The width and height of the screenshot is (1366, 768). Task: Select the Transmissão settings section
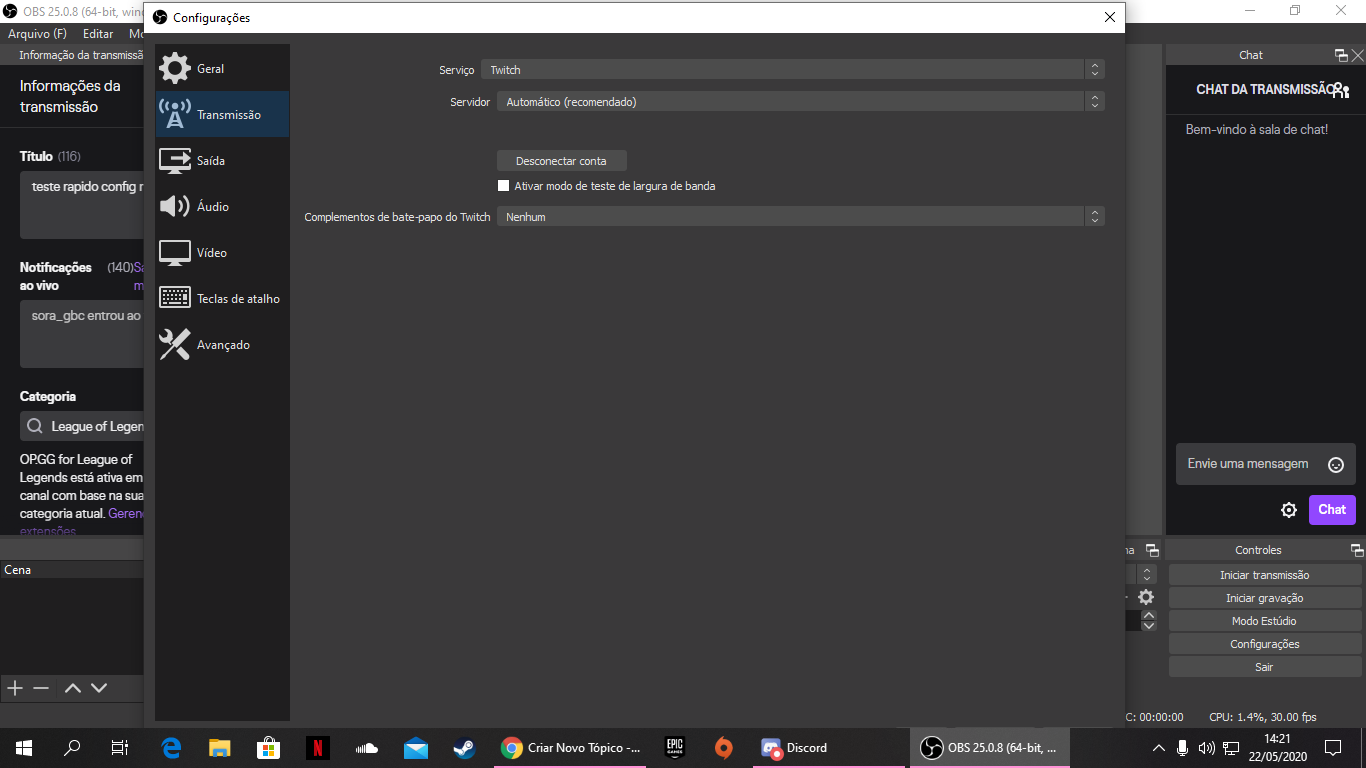pyautogui.click(x=222, y=115)
